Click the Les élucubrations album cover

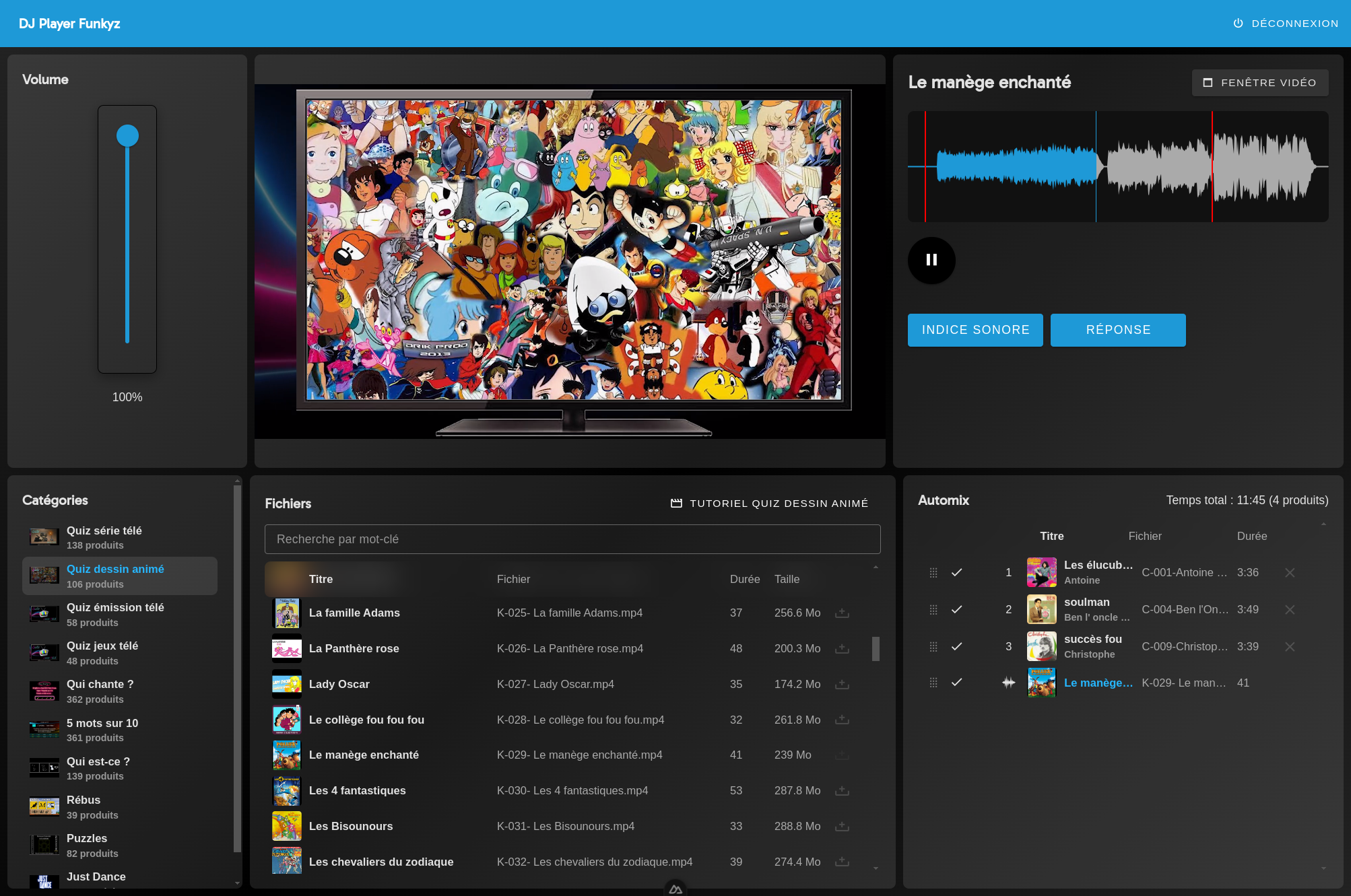(1042, 572)
